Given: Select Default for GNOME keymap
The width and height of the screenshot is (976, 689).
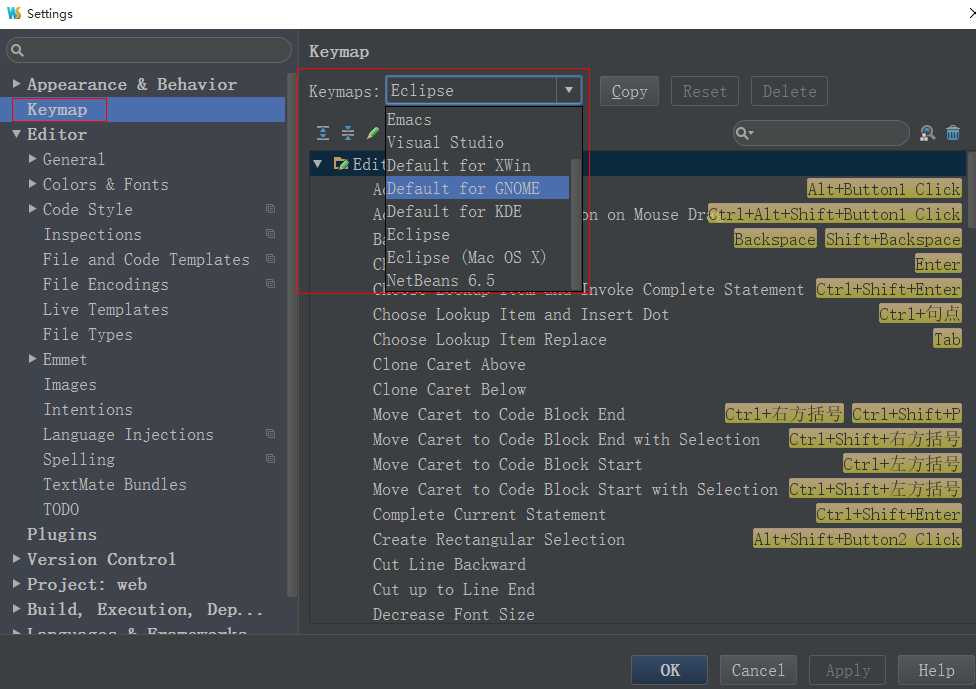Looking at the screenshot, I should [x=477, y=188].
